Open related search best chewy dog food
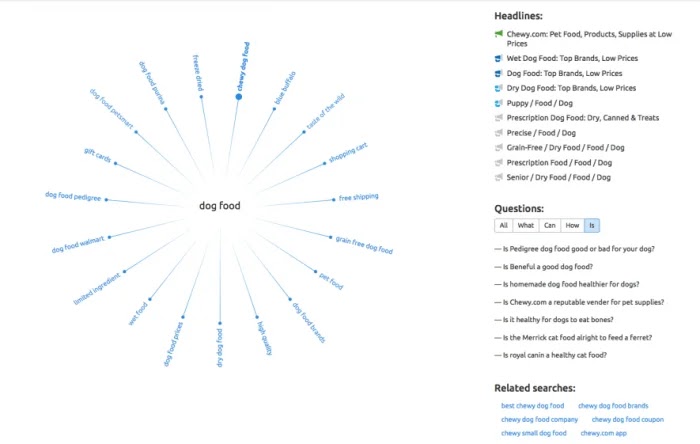Viewport: 700px width, 444px height. point(532,406)
